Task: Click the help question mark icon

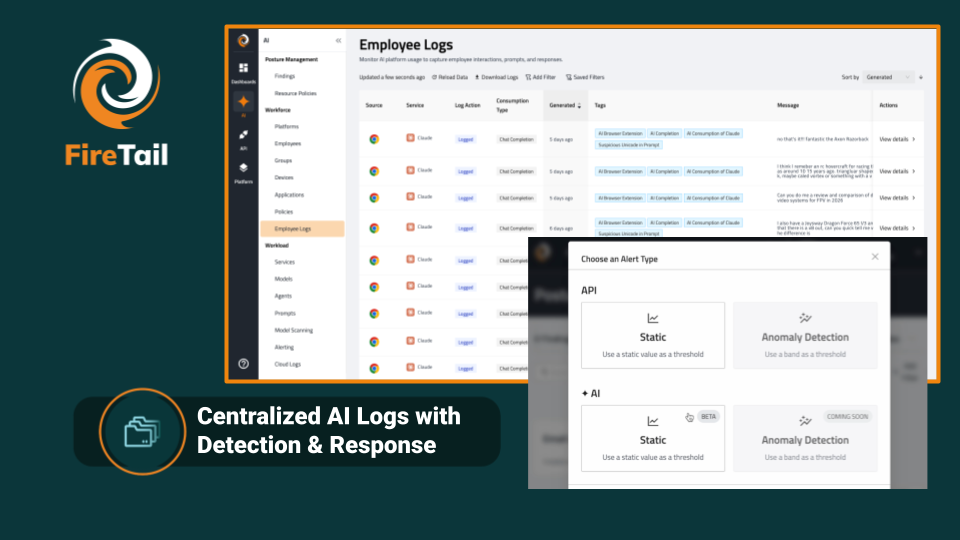Action: click(x=243, y=364)
